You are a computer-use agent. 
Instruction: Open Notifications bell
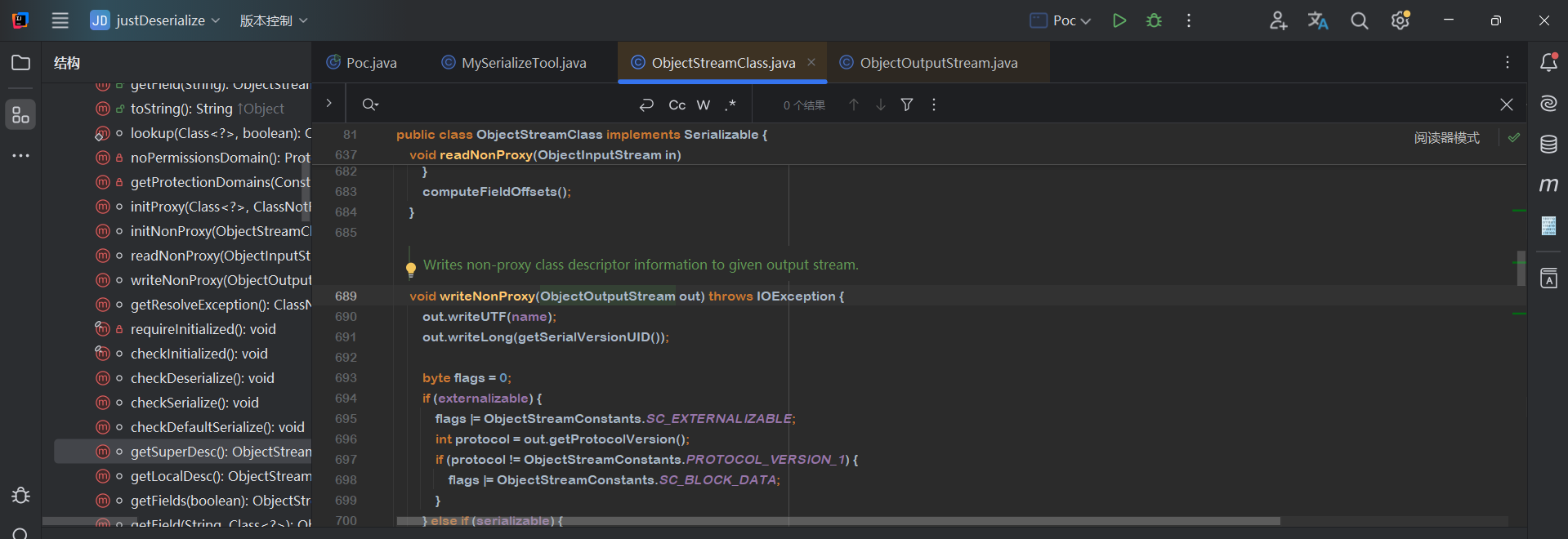(x=1548, y=63)
